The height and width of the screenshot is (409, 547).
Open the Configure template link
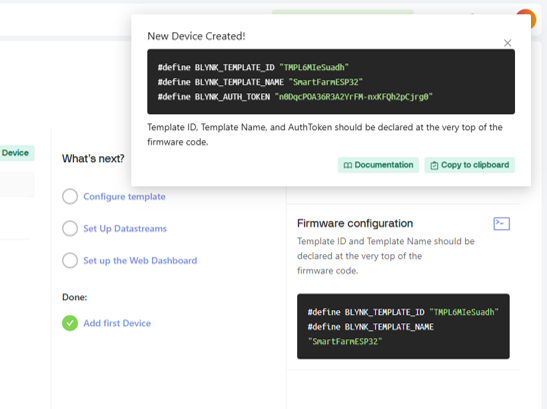(124, 196)
